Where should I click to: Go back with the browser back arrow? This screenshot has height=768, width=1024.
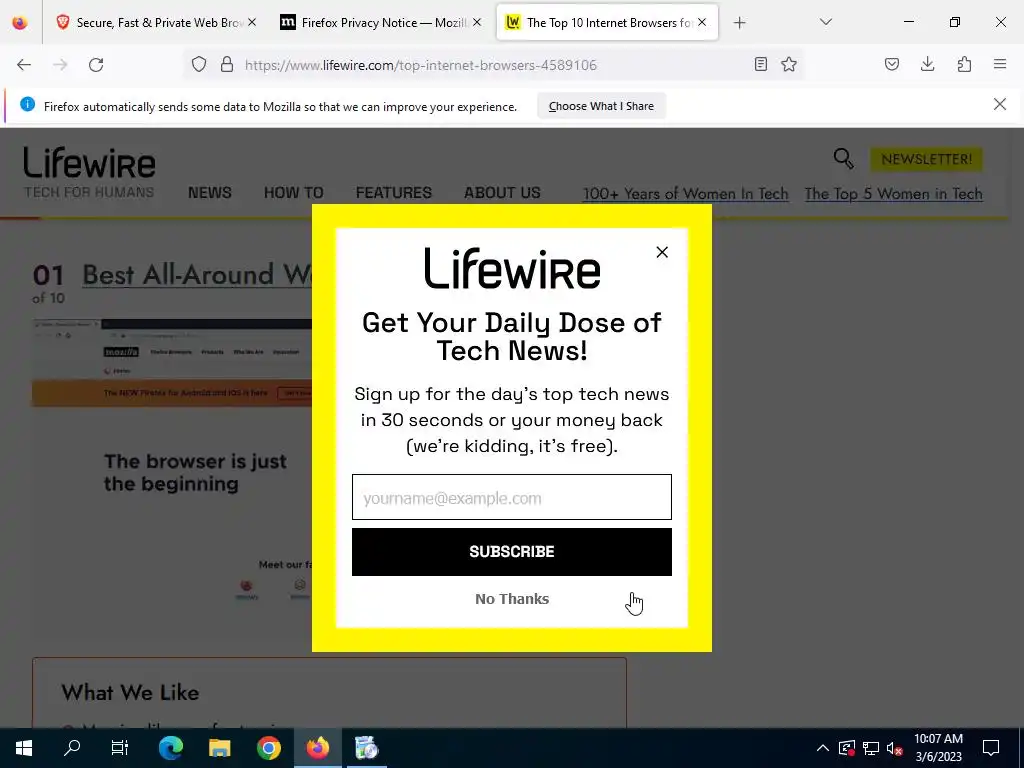coord(24,65)
